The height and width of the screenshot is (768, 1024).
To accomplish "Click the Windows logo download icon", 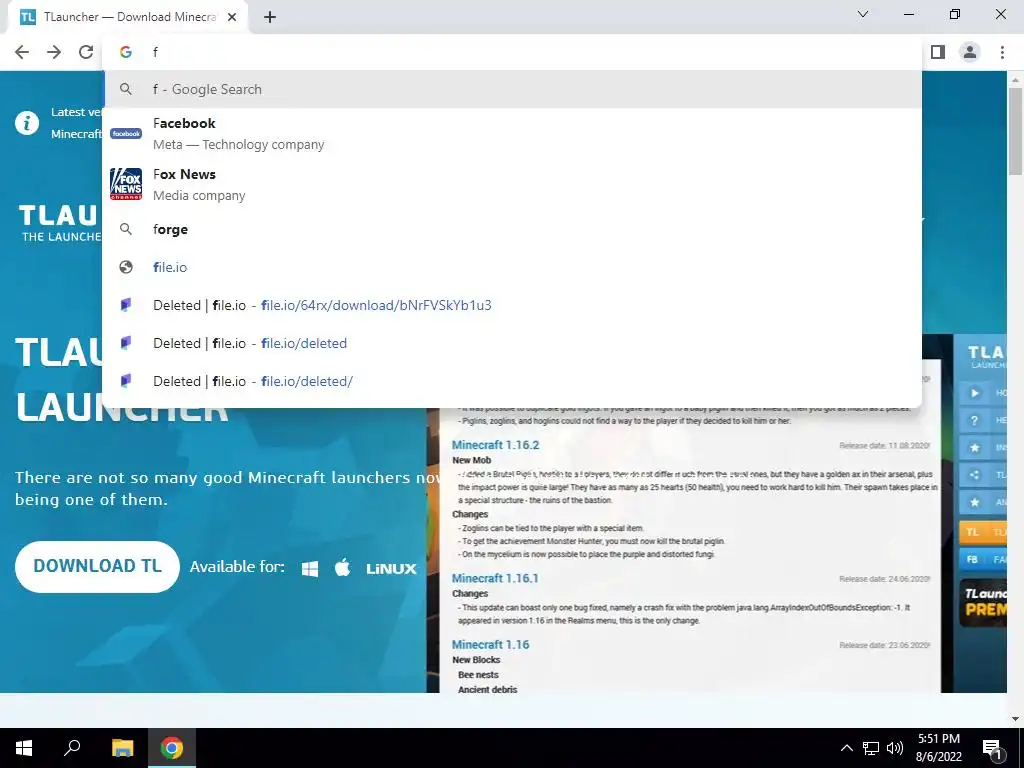I will (x=310, y=569).
